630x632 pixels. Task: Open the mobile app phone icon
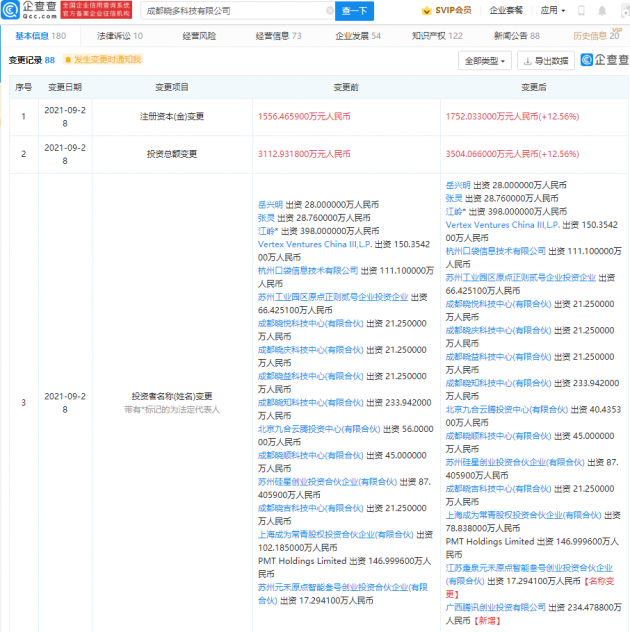coord(581,10)
